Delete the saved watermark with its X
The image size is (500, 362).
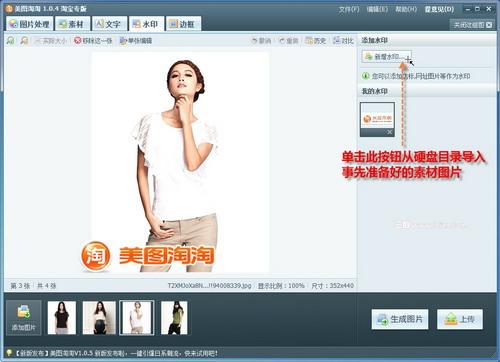tap(390, 132)
